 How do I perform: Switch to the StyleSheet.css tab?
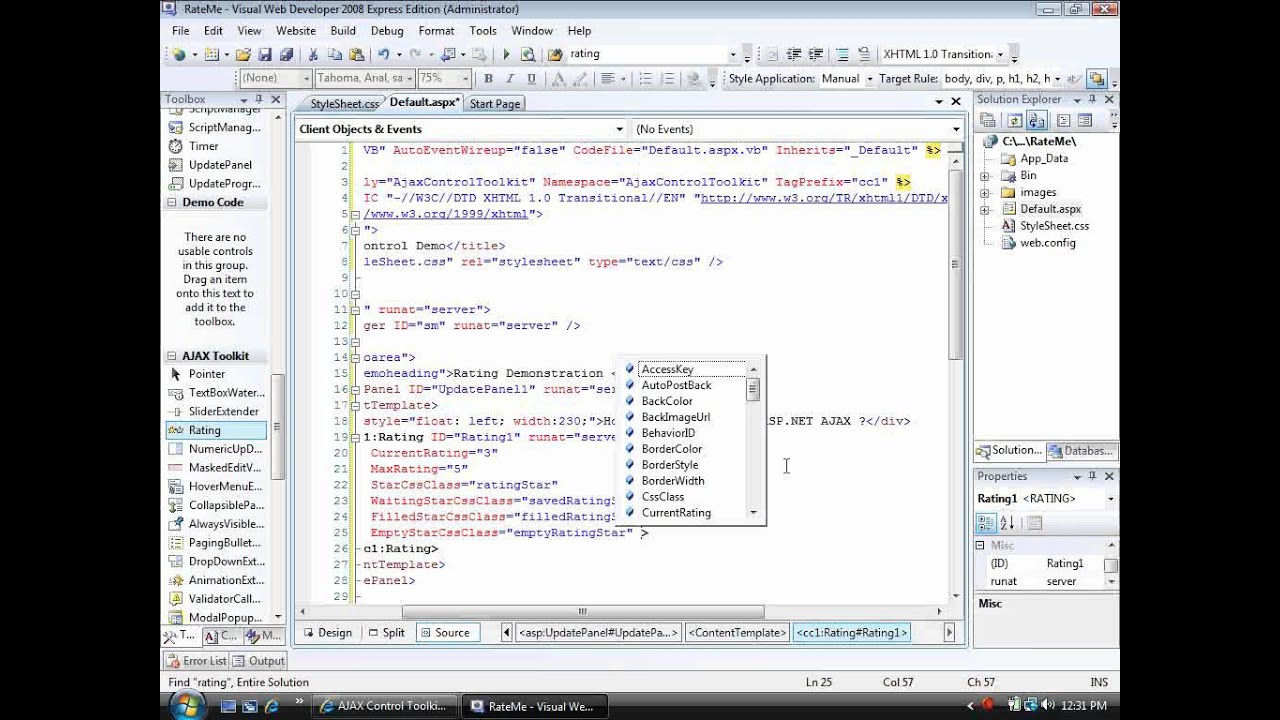pos(344,103)
